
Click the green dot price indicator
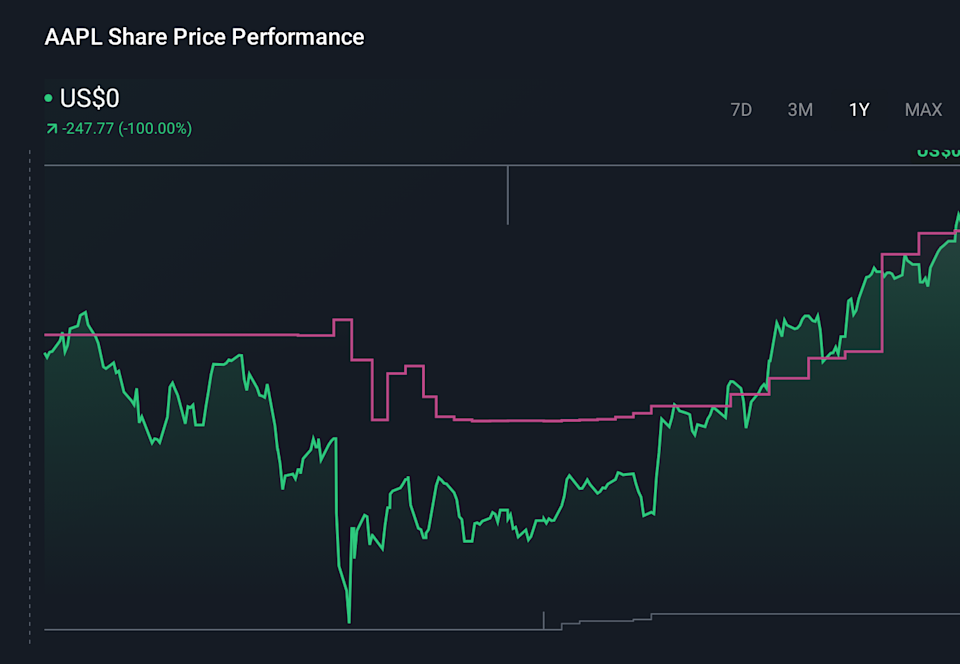(x=49, y=98)
